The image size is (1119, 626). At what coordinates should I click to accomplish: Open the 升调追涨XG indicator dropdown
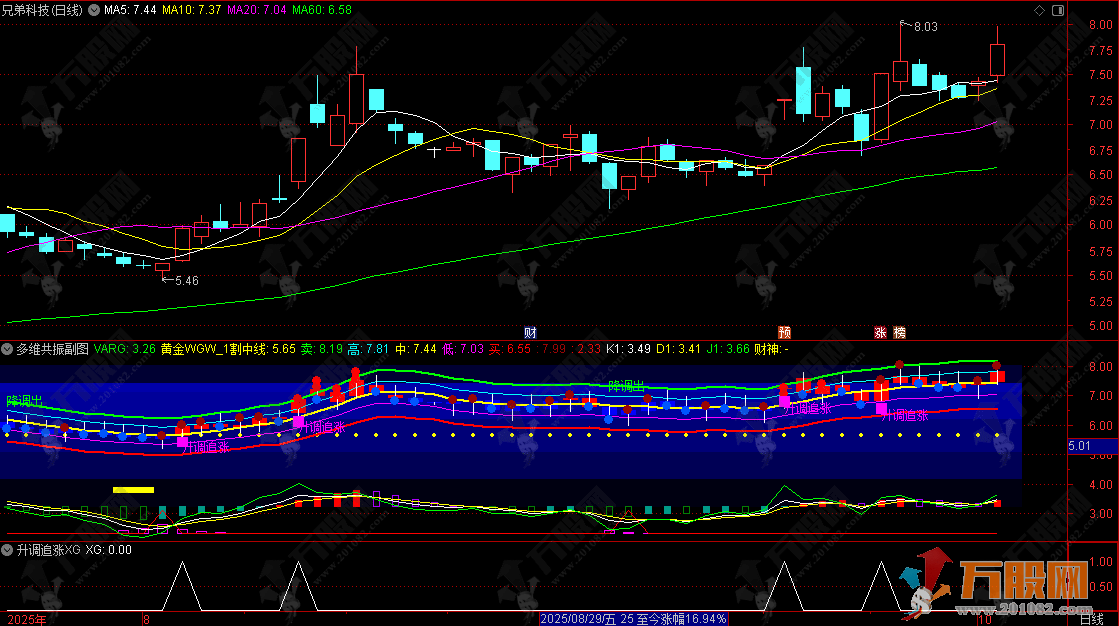(x=7, y=549)
